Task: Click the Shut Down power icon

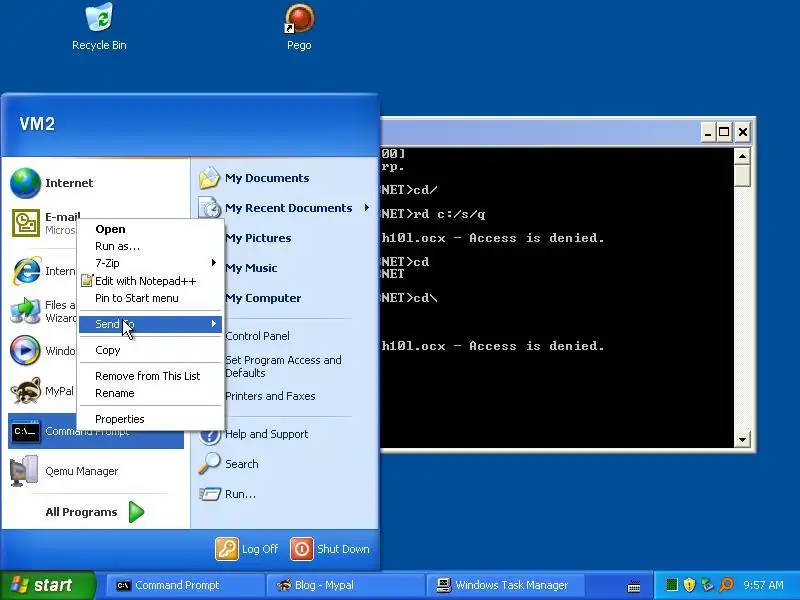Action: coord(302,549)
